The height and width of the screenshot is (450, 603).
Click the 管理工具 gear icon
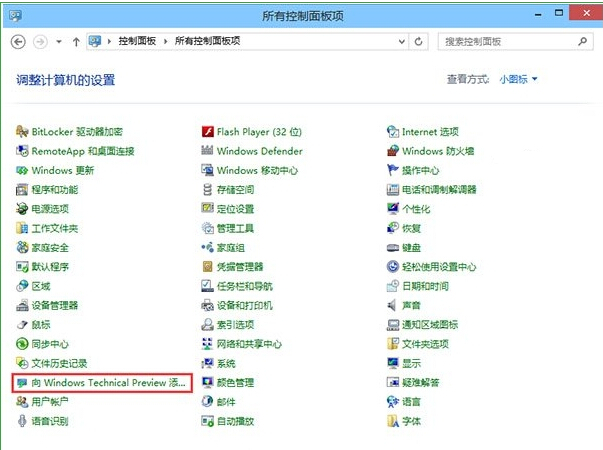point(208,228)
